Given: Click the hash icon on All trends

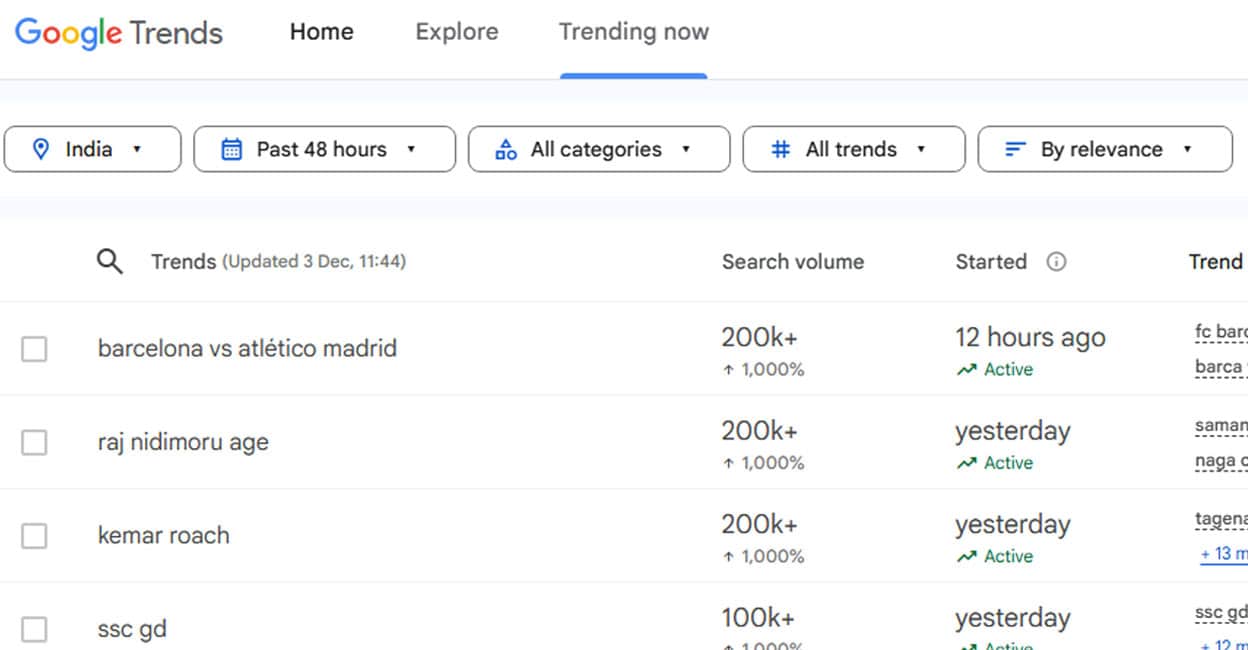Looking at the screenshot, I should (x=781, y=149).
